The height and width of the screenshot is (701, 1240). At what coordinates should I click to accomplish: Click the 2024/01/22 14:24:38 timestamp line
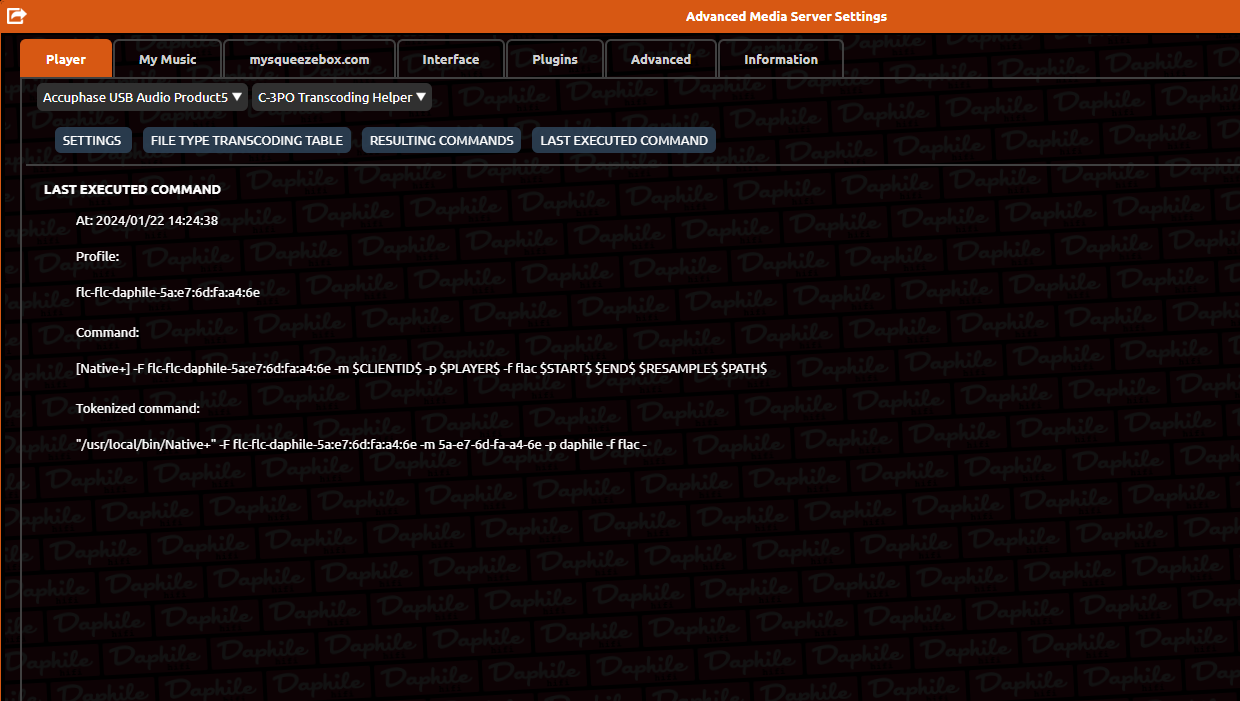point(147,220)
